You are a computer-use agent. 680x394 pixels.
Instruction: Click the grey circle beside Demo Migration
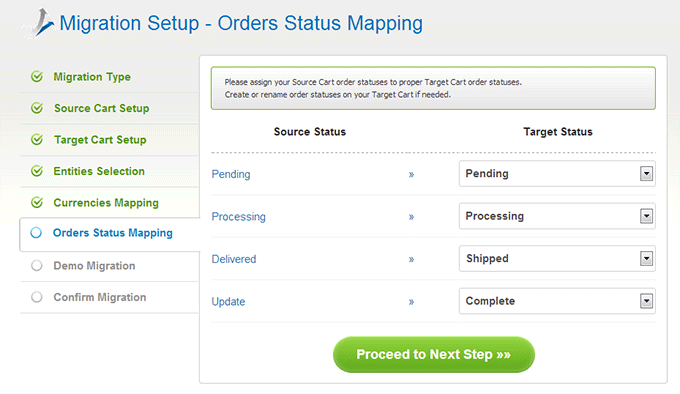pos(37,265)
